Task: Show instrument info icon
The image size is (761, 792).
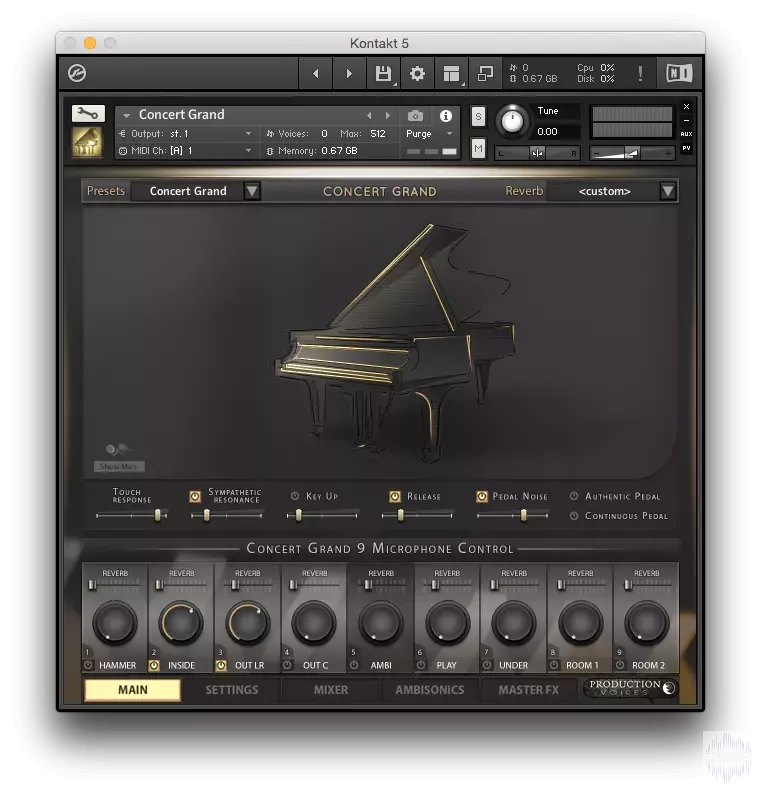Action: 445,116
